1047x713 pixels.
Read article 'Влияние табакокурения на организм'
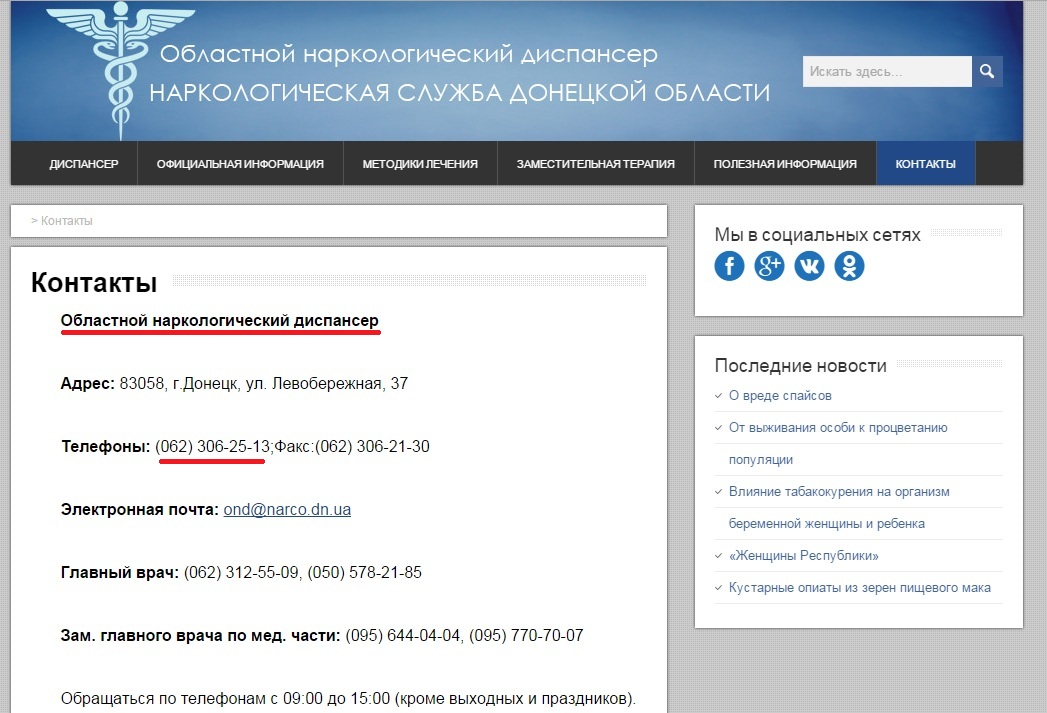coord(839,492)
